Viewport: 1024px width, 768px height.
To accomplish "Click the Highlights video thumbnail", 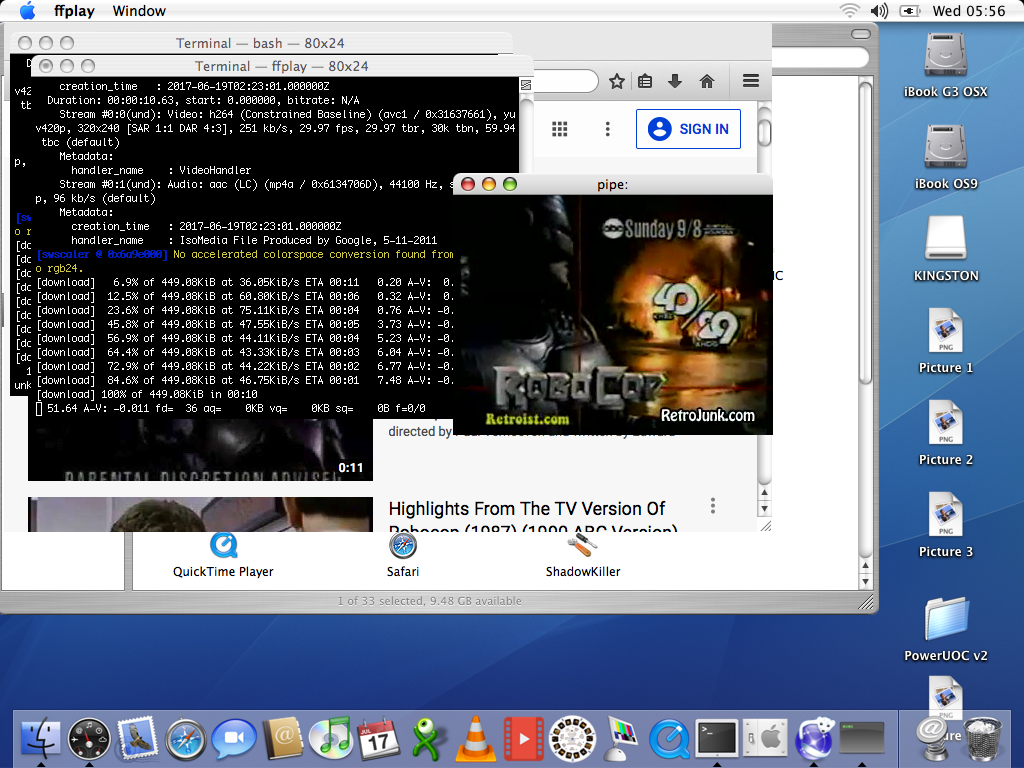I will pyautogui.click(x=200, y=514).
